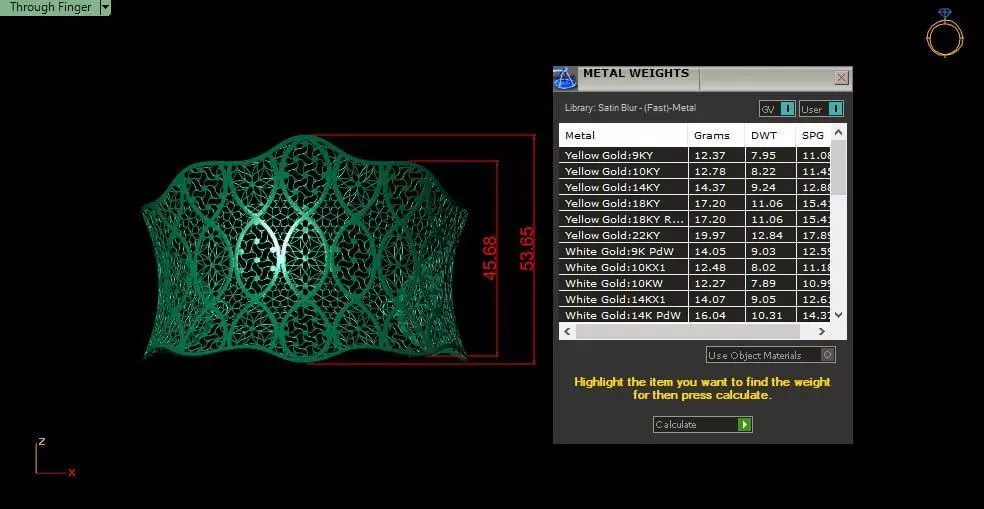
Task: Select the White Gold:10KX1 row
Action: [695, 267]
